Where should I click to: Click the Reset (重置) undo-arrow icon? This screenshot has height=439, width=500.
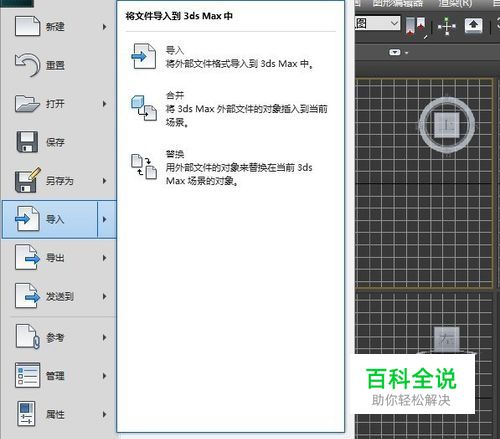coord(27,65)
